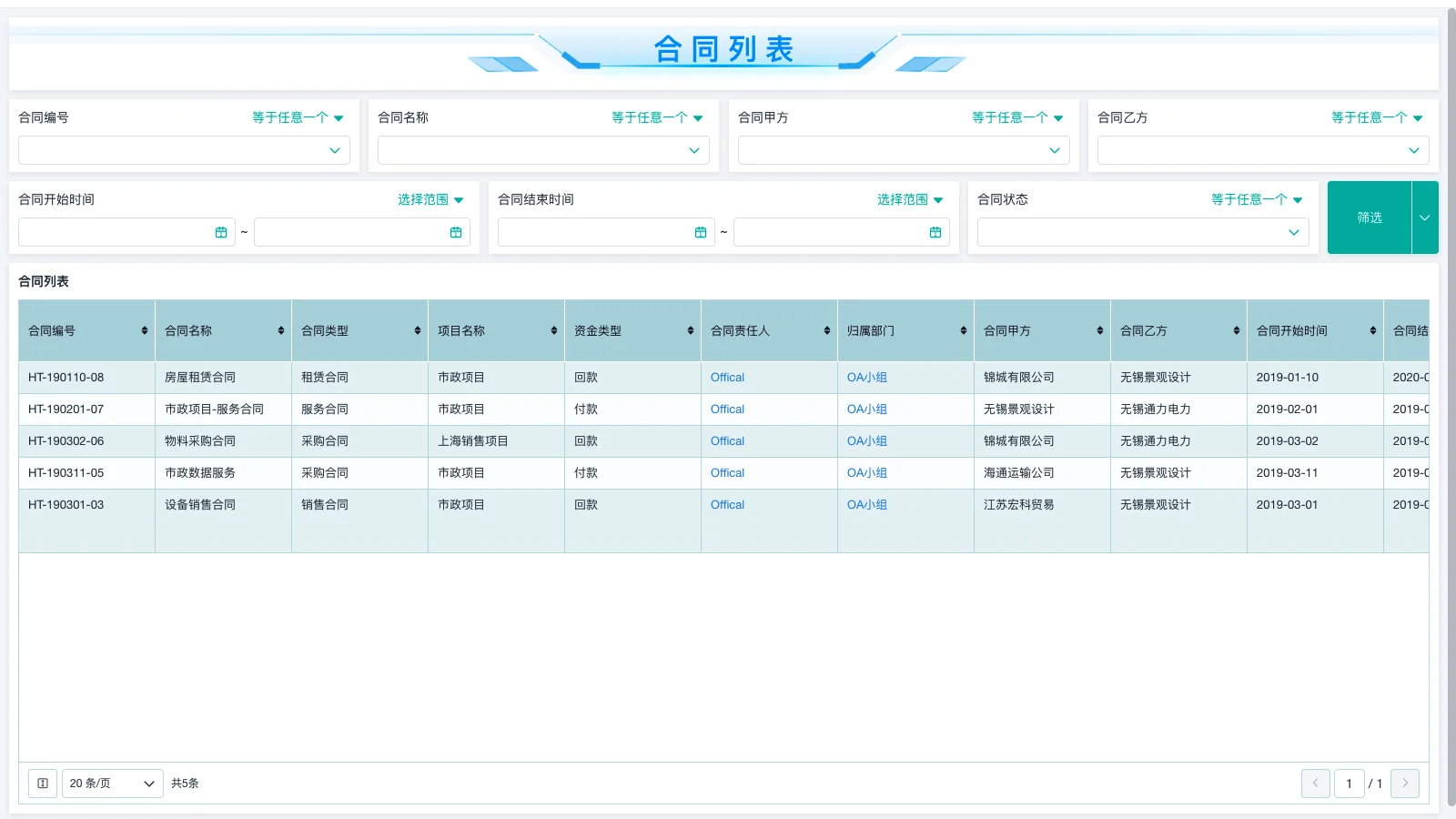Expand extra options beside 筛选 button
The width and height of the screenshot is (1456, 819).
pyautogui.click(x=1424, y=217)
